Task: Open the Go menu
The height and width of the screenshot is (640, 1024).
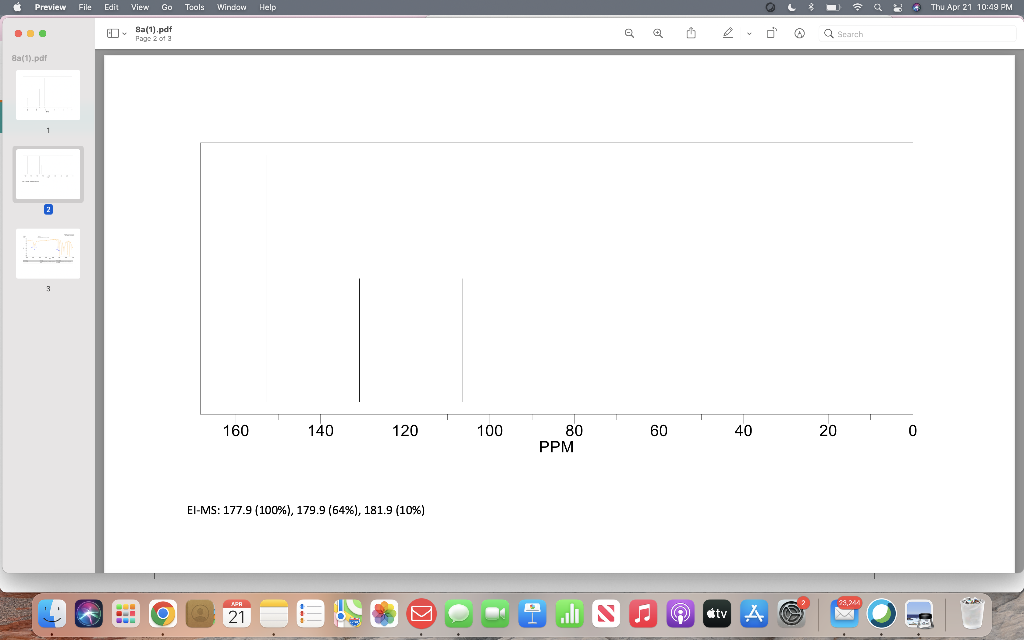Action: coord(167,7)
